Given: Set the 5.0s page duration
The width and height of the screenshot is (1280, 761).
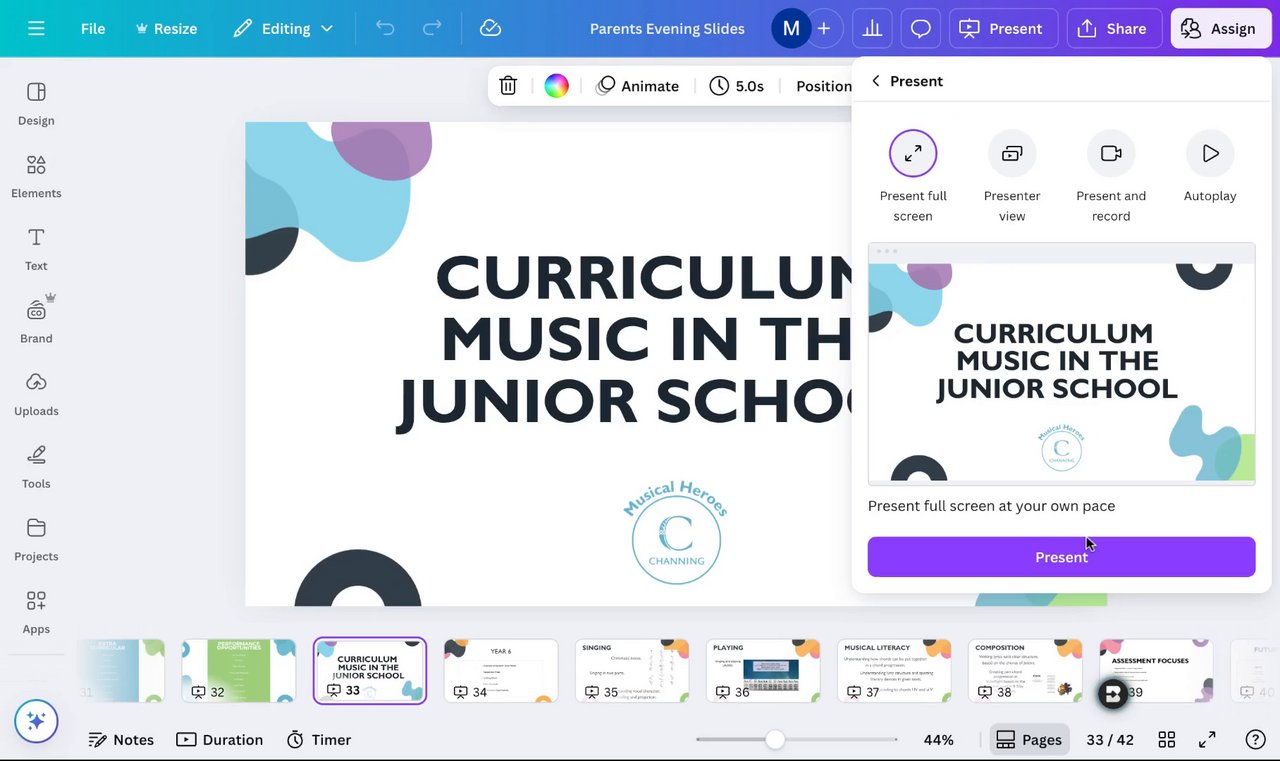Looking at the screenshot, I should [x=737, y=86].
